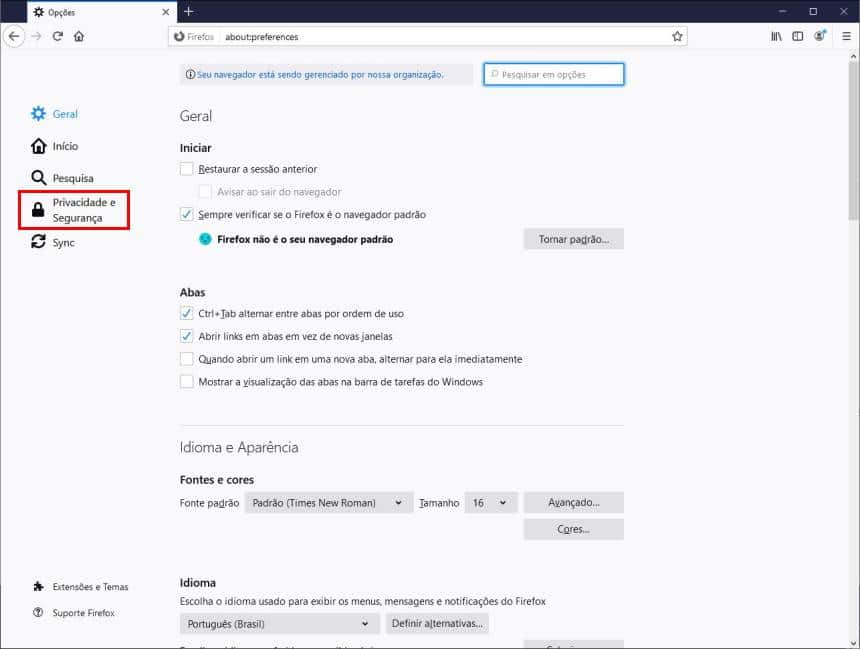Click the Idioma e Aparência heading
Viewport: 860px width, 649px height.
click(239, 447)
